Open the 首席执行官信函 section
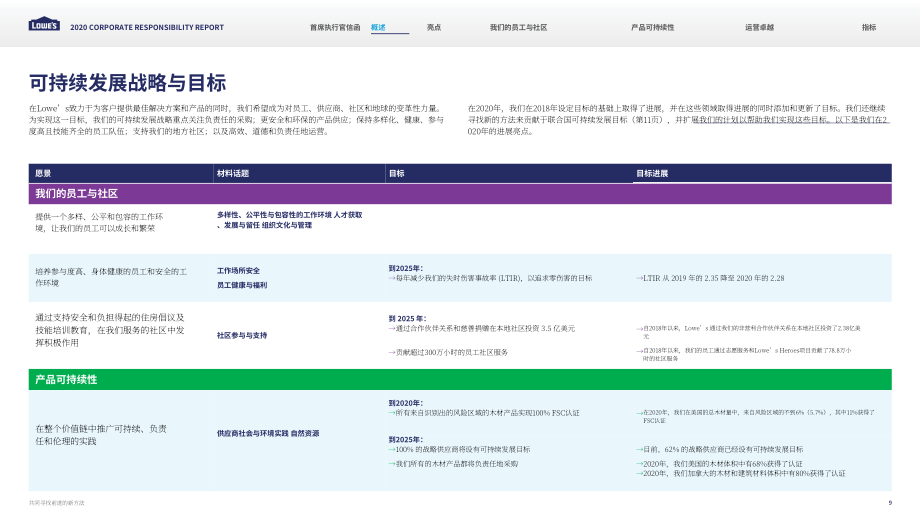 pos(335,28)
